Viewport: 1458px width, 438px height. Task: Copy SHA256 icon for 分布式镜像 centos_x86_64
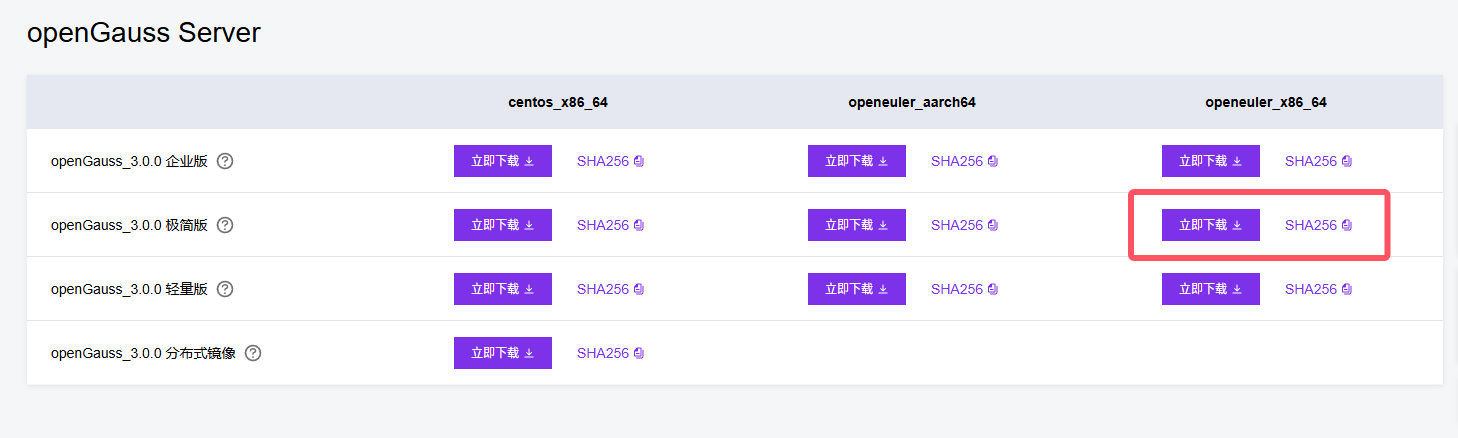639,353
